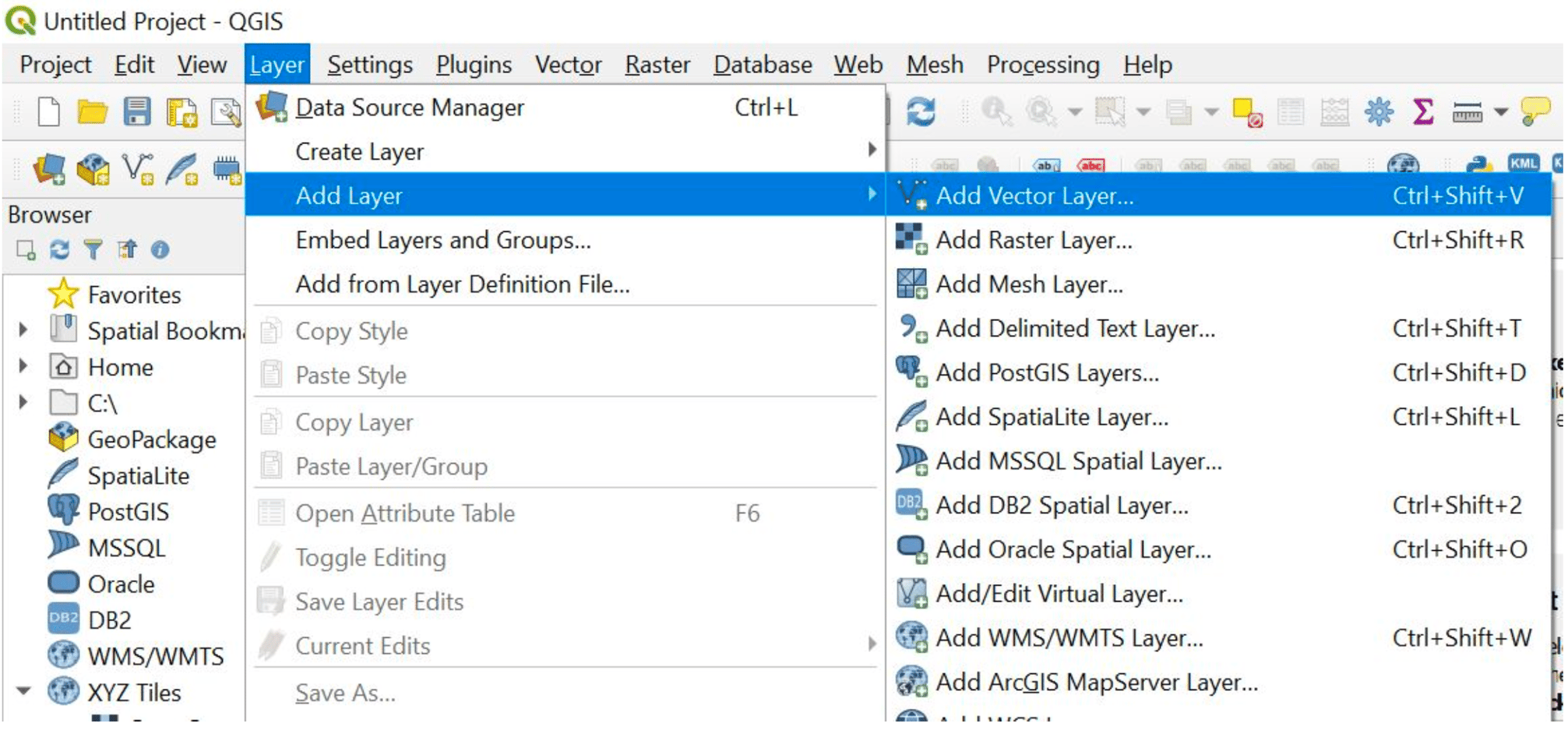Show statistical summary with the sigma icon
Screen dimensions: 1568x734
pyautogui.click(x=1423, y=112)
